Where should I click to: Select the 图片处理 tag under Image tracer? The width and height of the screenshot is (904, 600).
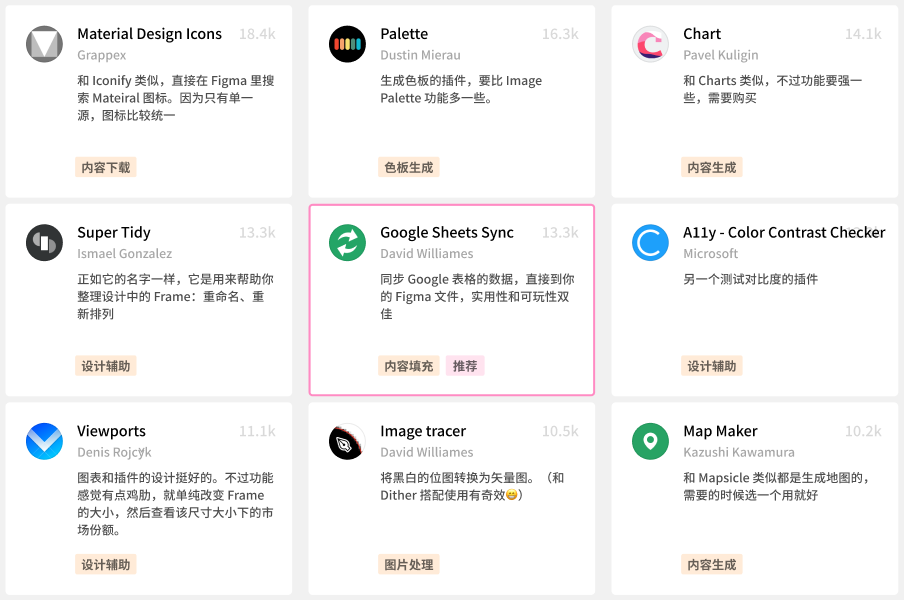click(409, 565)
